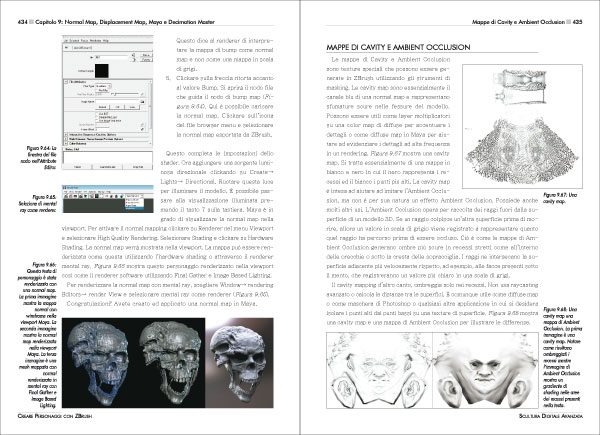This screenshot has width=600, height=435.
Task: Click the "Figura 9.67: Una cavity map" caption
Action: pyautogui.click(x=560, y=198)
